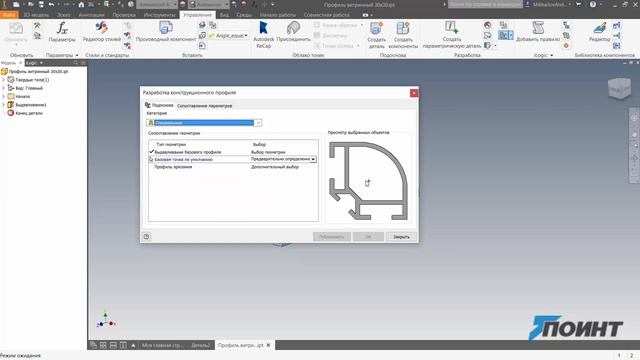
Task: Click Создать параметрическую деталь
Action: tap(451, 35)
